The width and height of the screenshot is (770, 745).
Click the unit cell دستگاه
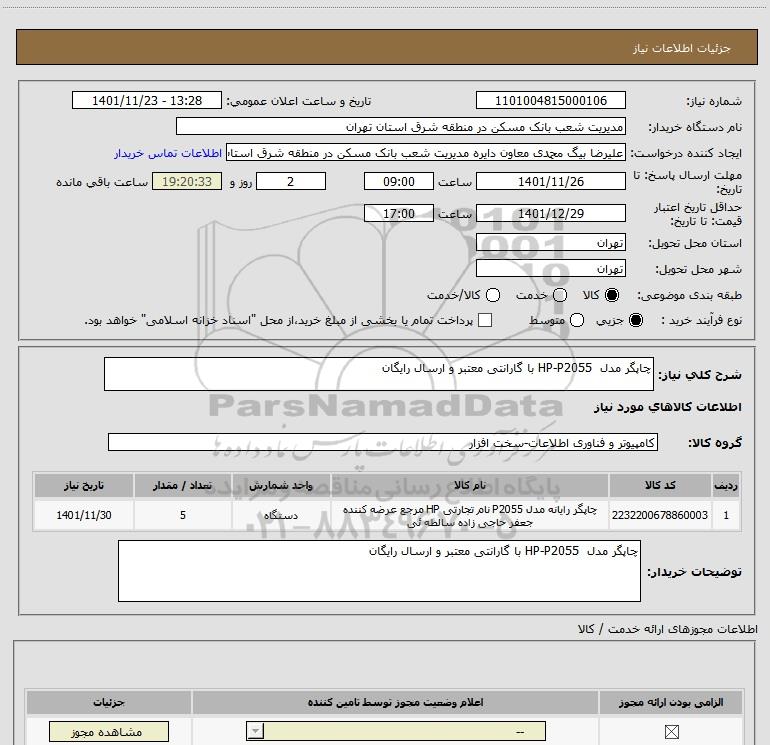tap(281, 515)
